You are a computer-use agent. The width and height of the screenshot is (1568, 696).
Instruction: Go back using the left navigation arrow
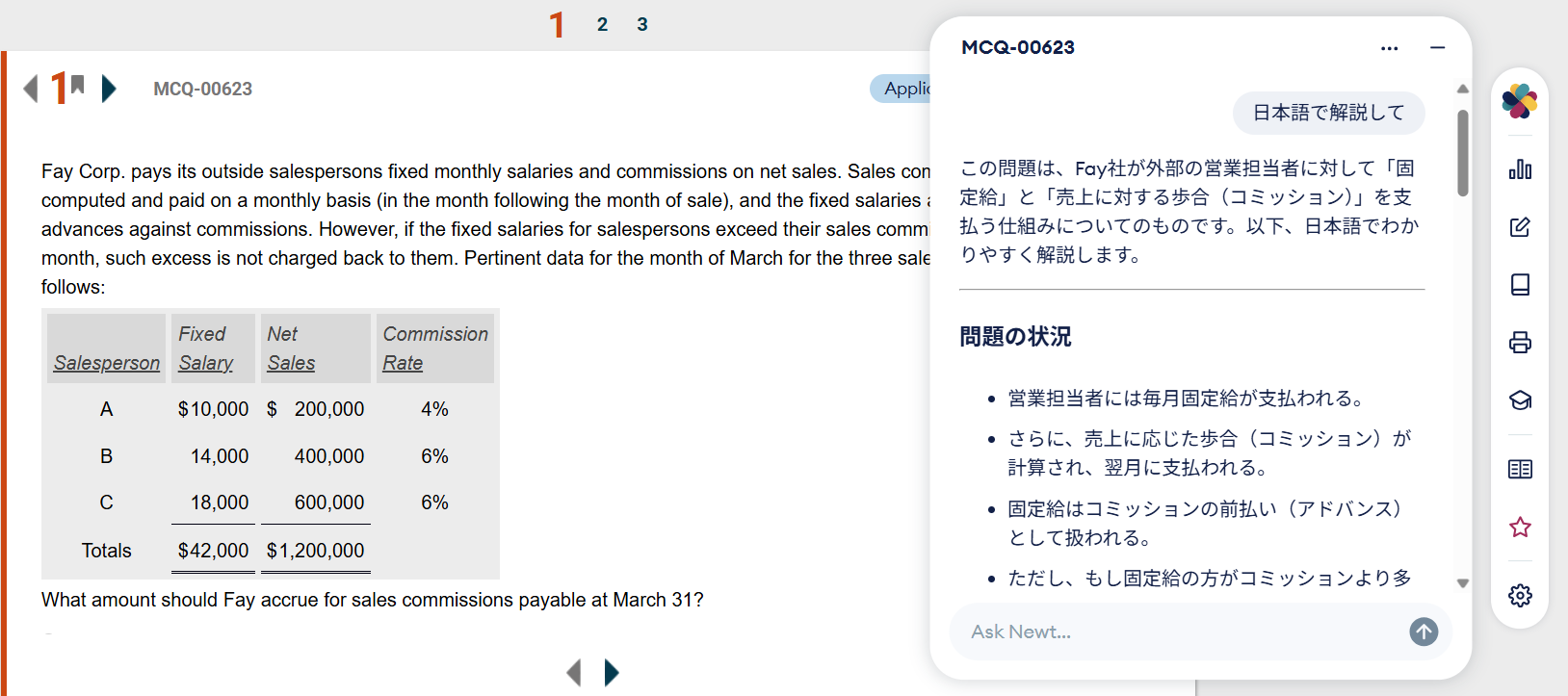pos(29,89)
